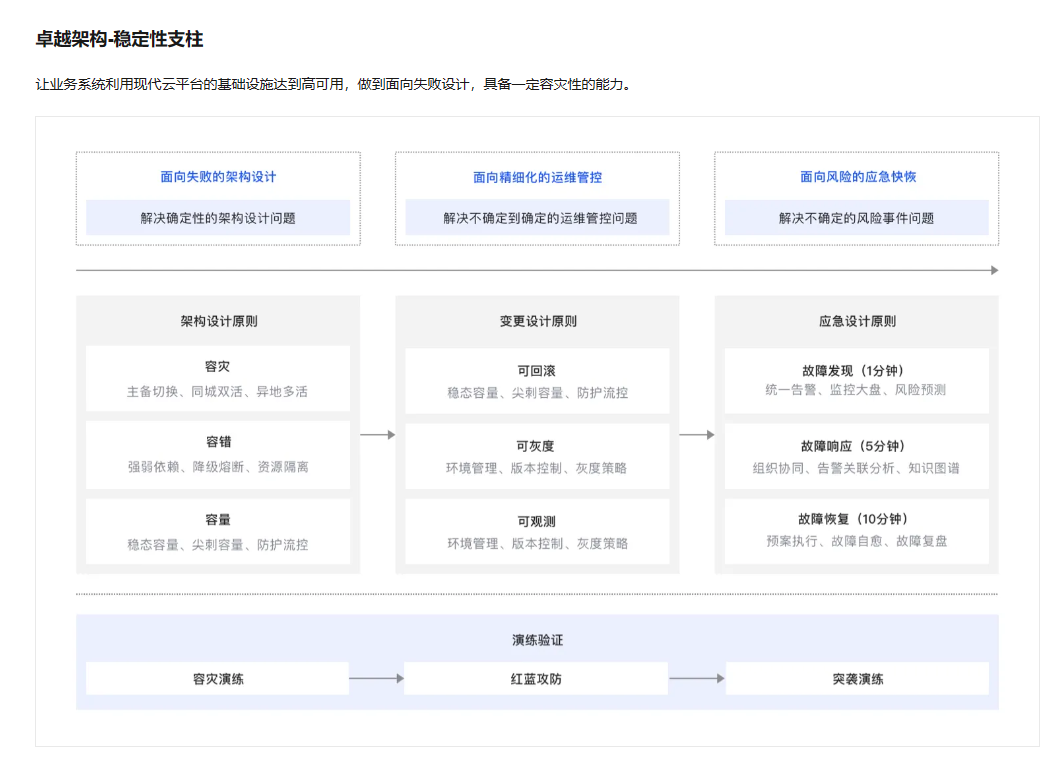Click the 容量 card title
The height and width of the screenshot is (762, 1061).
218,520
